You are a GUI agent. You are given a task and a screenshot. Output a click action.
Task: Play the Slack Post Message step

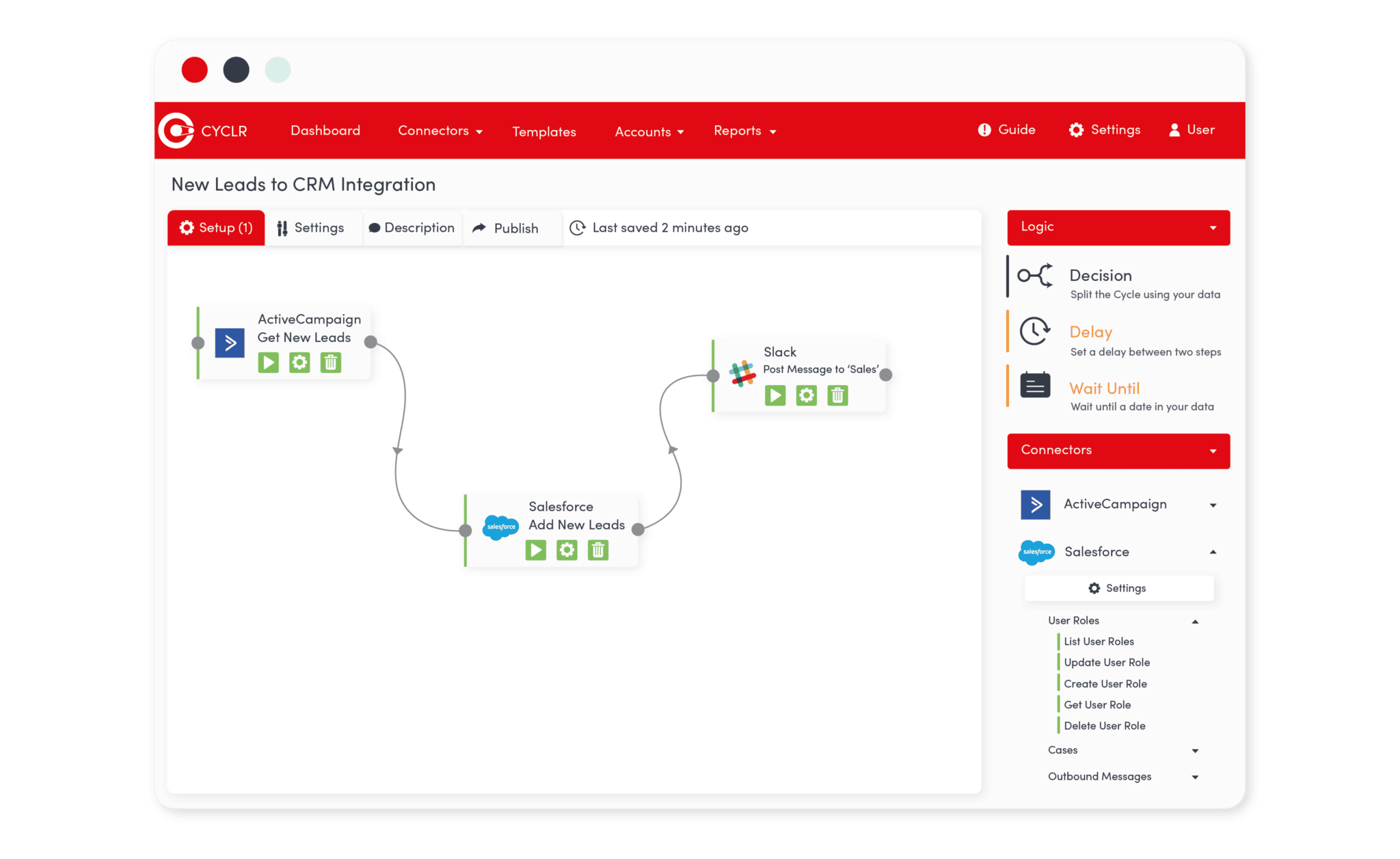(775, 395)
